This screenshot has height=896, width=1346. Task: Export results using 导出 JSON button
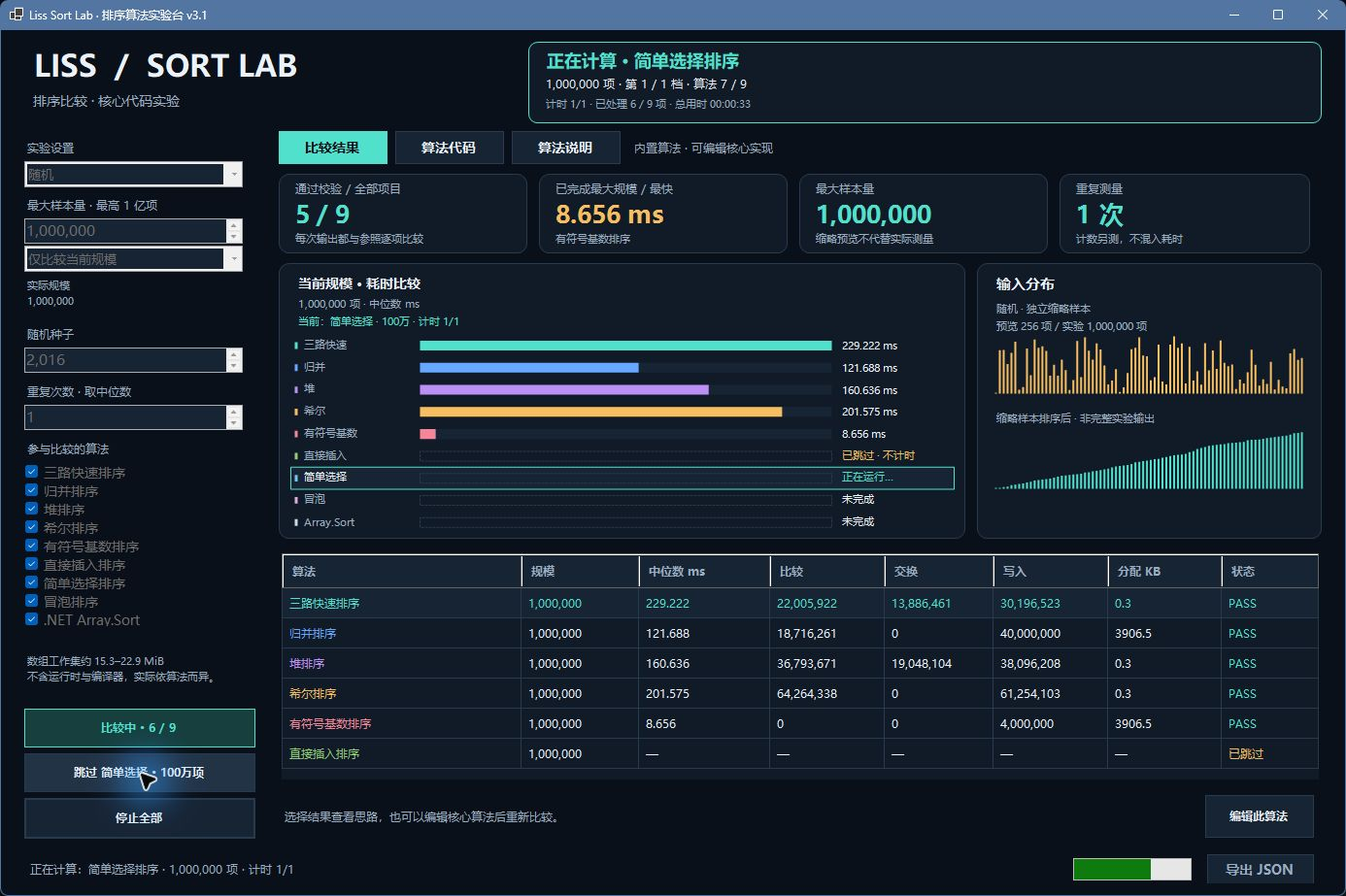pos(1260,870)
